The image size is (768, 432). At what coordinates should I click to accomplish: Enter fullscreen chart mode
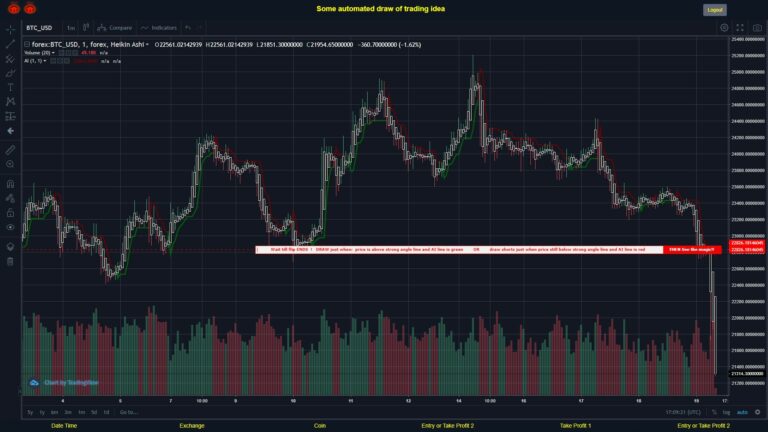(740, 28)
